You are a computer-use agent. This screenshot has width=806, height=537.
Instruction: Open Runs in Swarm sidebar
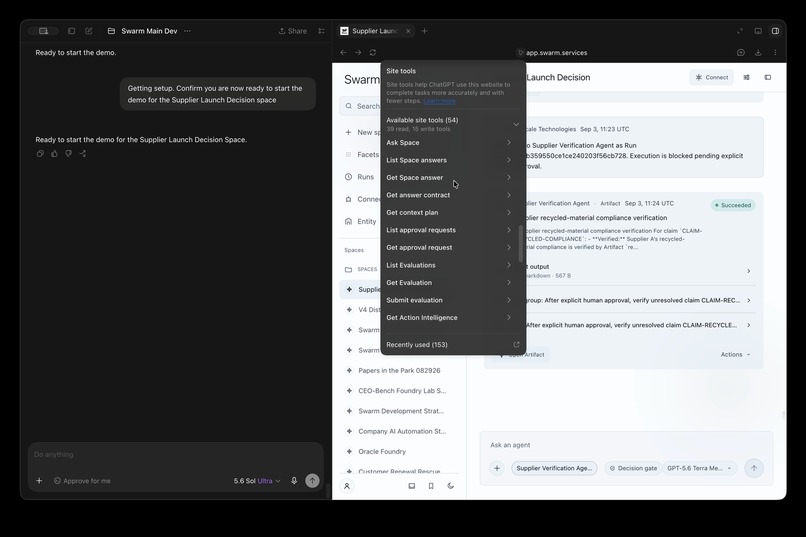point(360,177)
